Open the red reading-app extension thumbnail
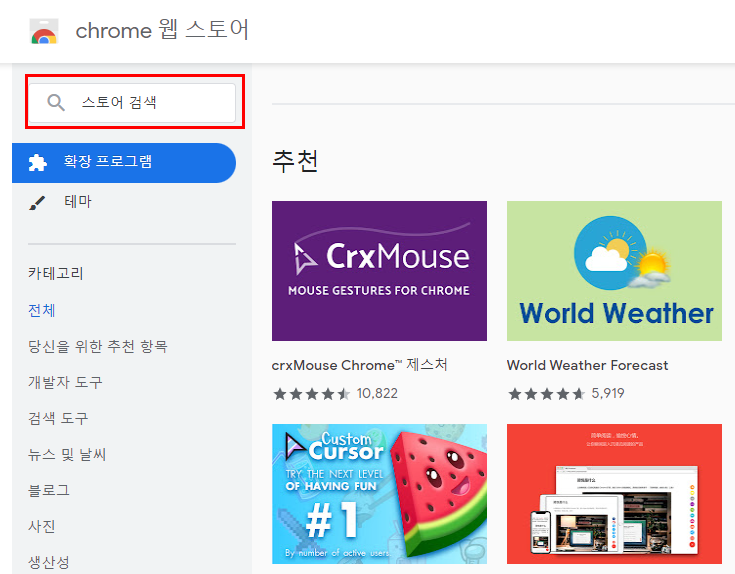Image resolution: width=735 pixels, height=574 pixels. (614, 494)
